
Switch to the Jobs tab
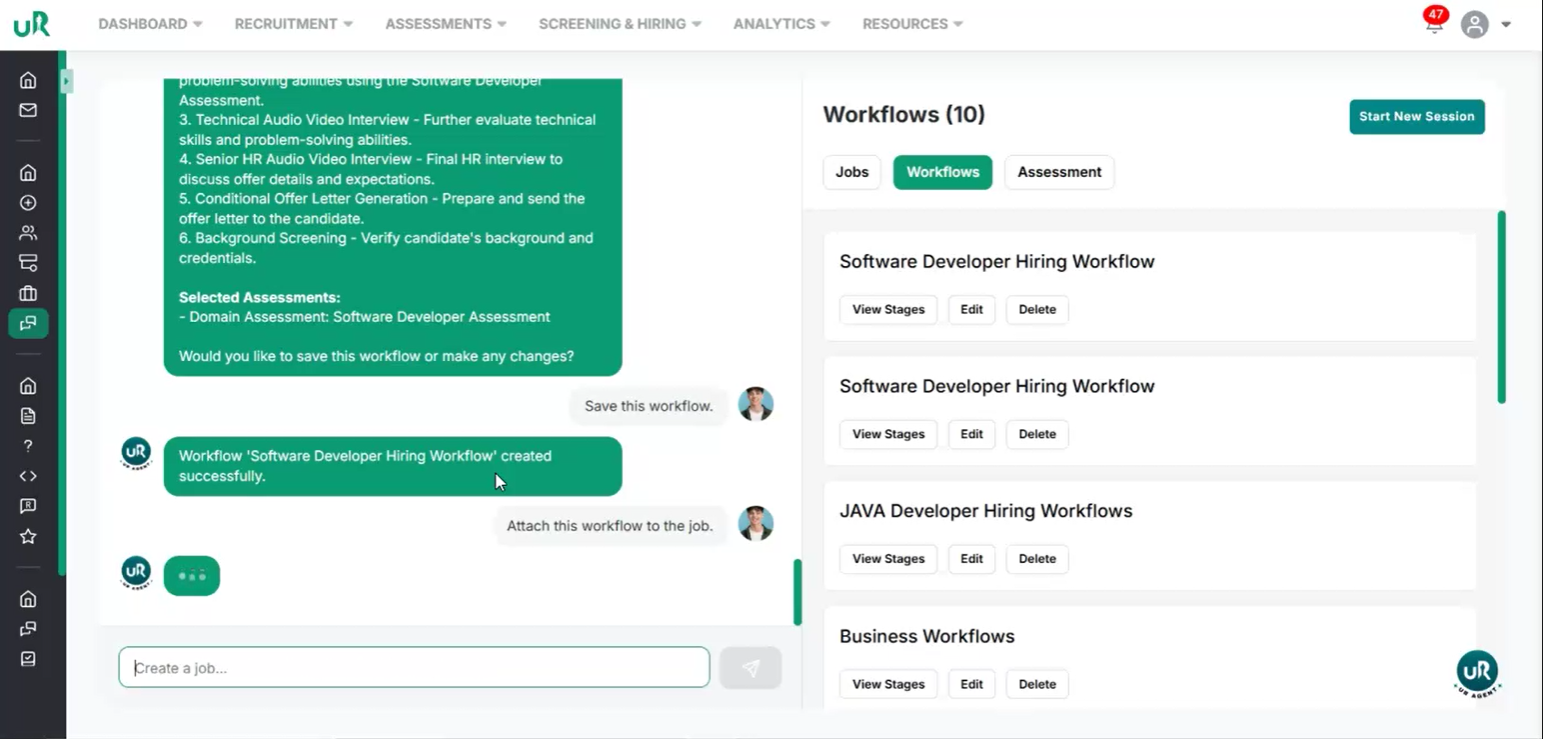[851, 172]
